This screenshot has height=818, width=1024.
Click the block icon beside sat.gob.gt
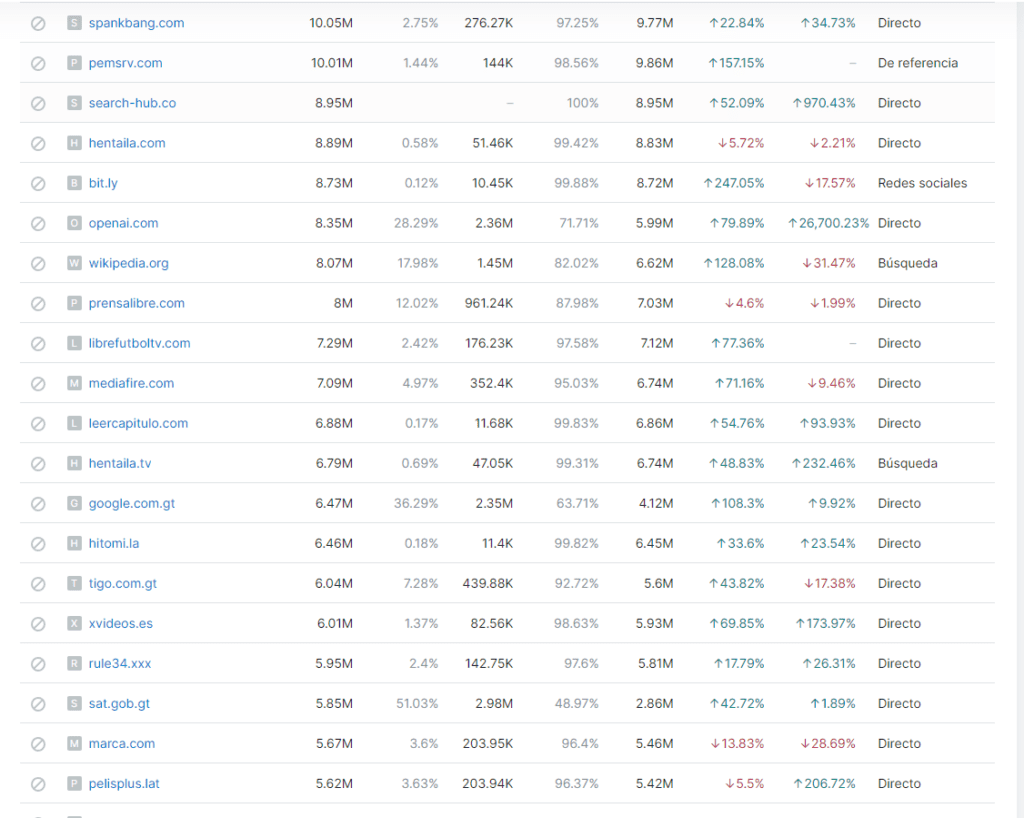click(38, 704)
